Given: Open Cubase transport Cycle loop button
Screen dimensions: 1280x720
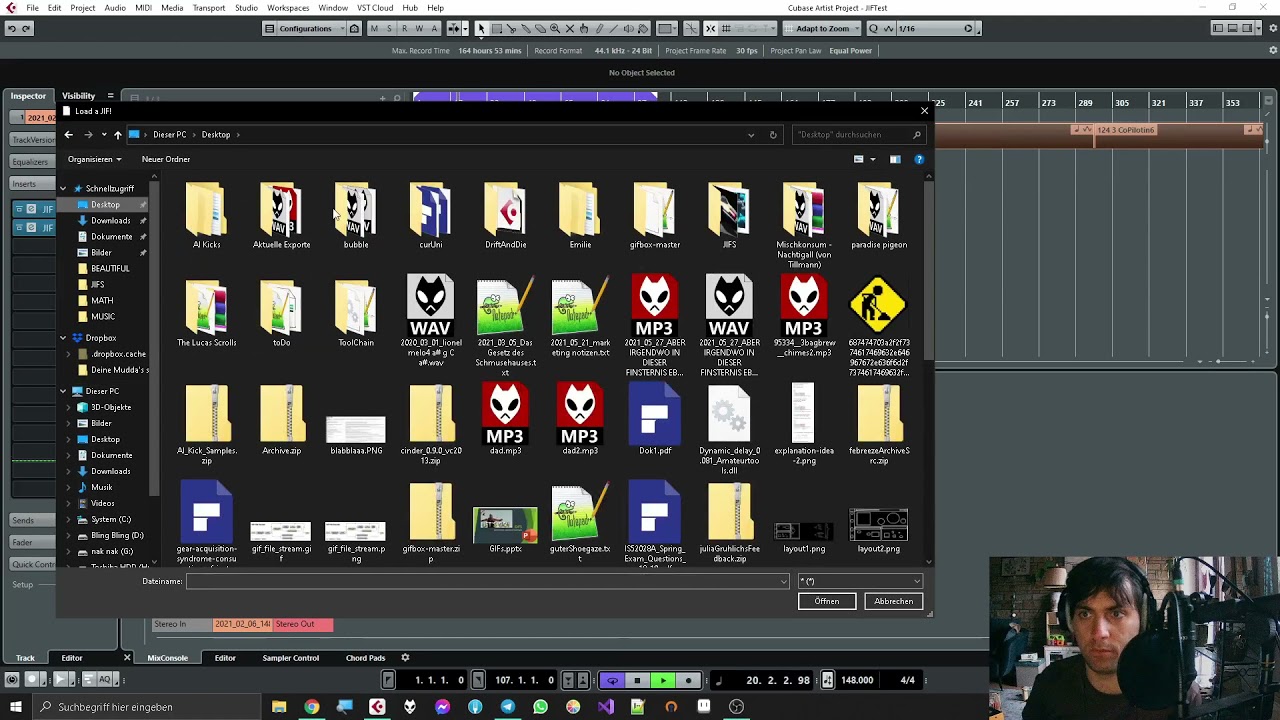Looking at the screenshot, I should (613, 680).
